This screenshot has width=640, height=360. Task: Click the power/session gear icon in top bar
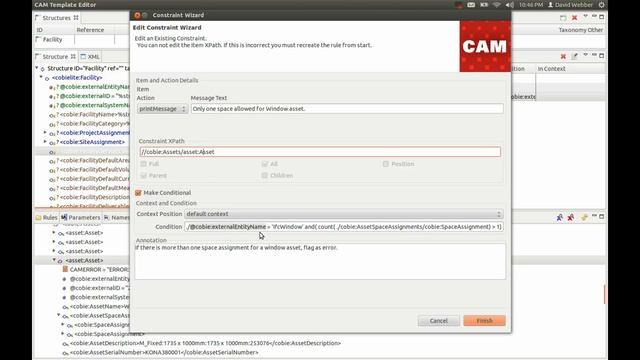pos(601,5)
